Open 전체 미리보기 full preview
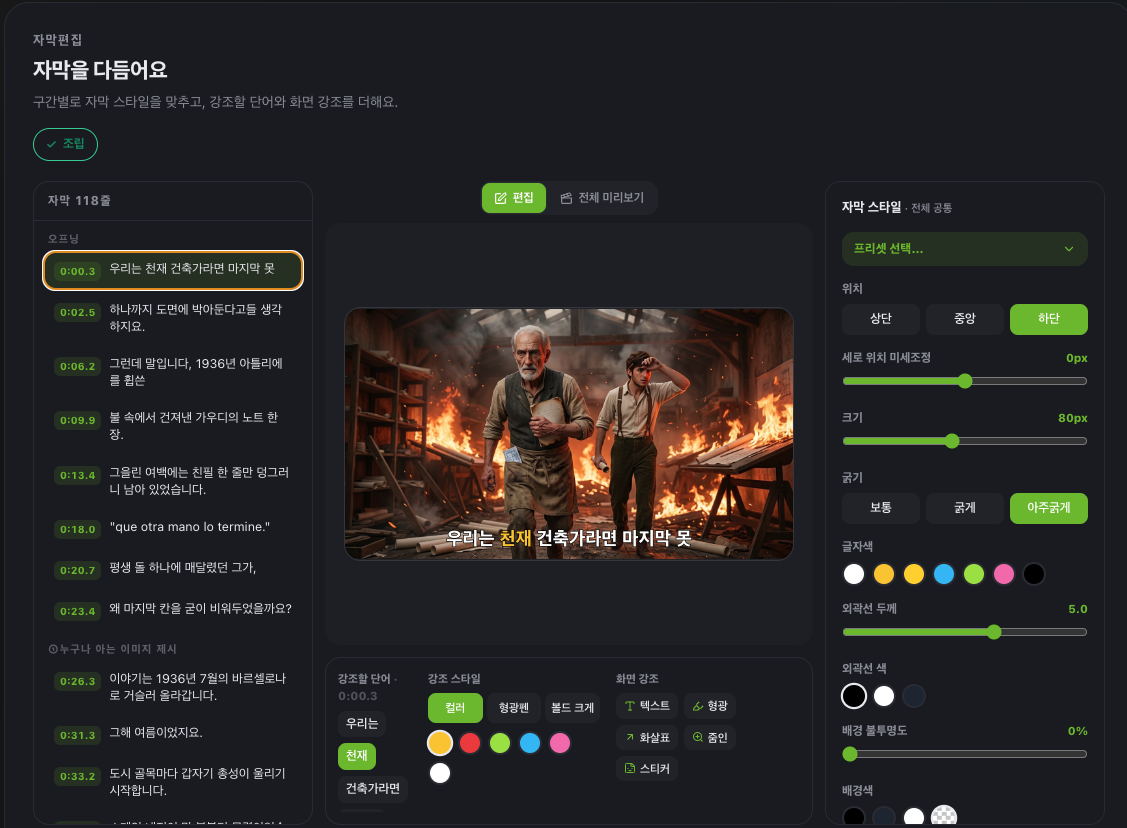Viewport: 1127px width, 828px height. [x=602, y=198]
